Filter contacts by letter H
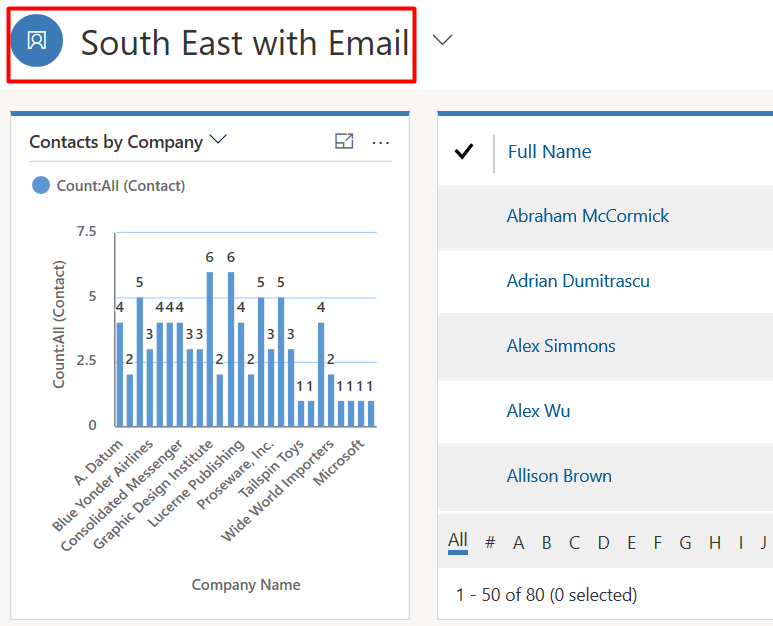Image resolution: width=773 pixels, height=626 pixels. (714, 543)
